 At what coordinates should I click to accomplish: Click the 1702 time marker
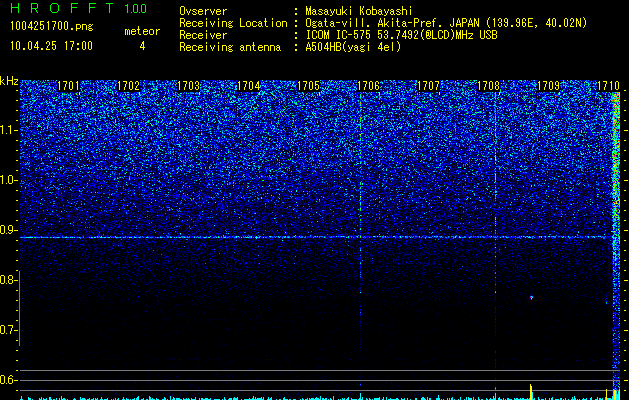click(x=128, y=86)
